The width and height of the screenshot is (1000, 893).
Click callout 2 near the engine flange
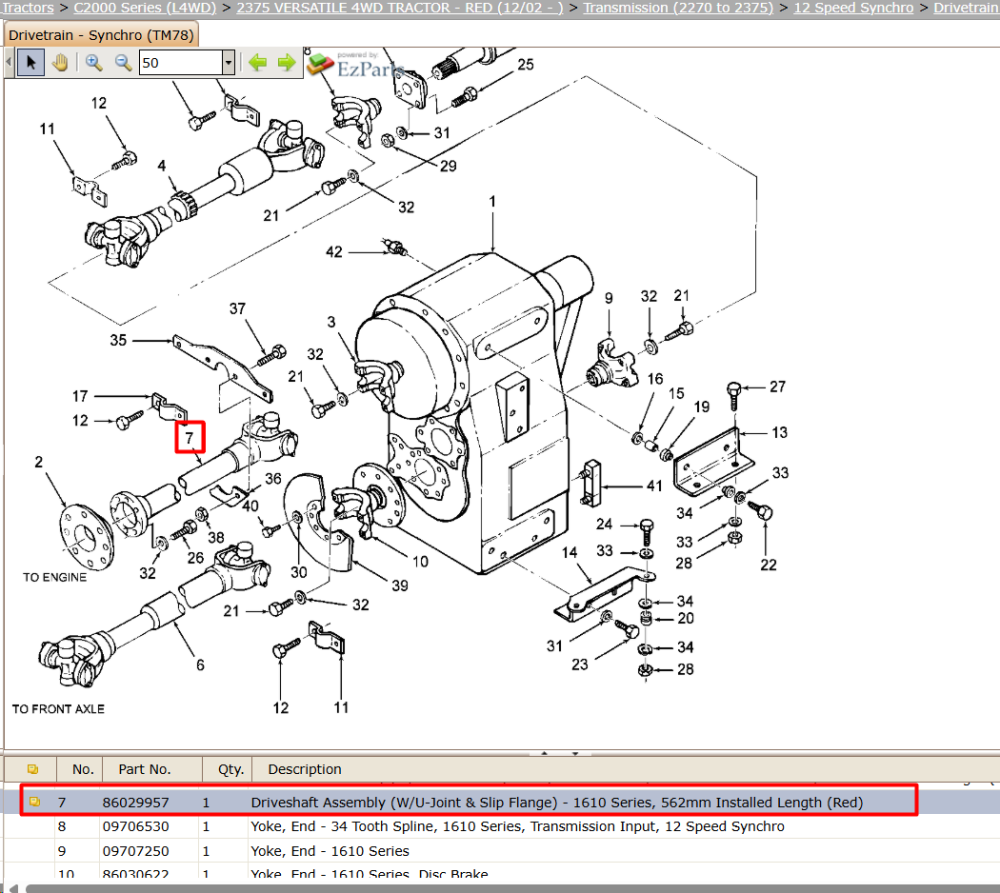point(39,462)
